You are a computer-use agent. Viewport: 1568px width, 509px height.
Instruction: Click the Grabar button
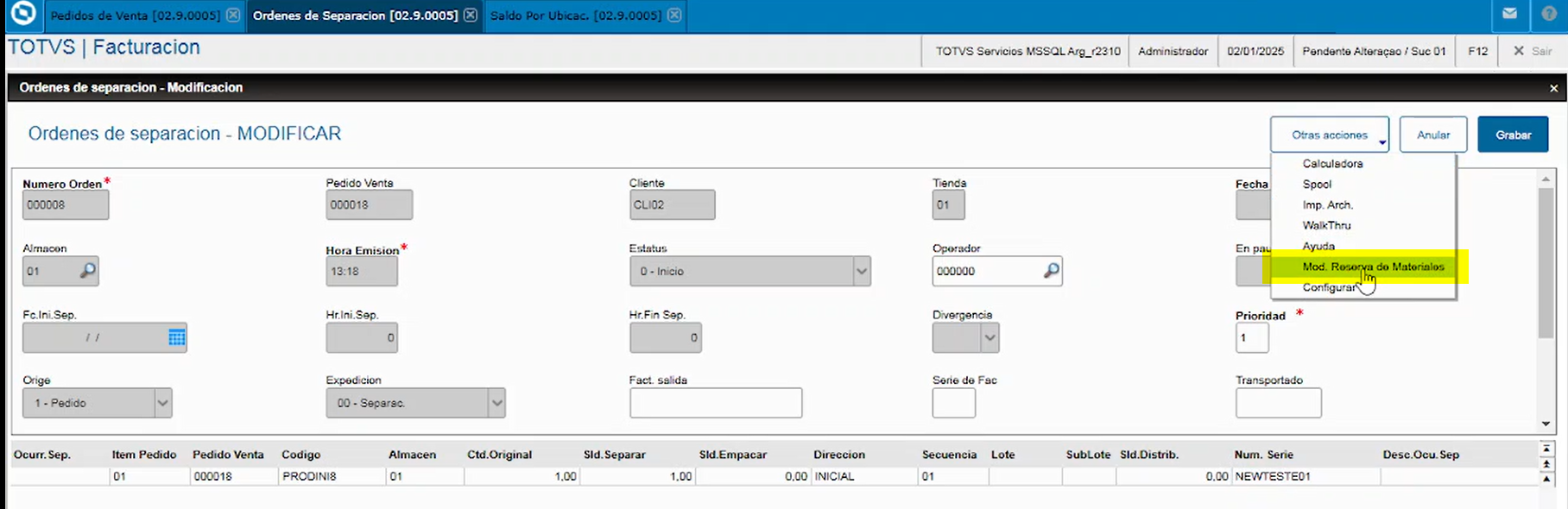tap(1513, 135)
